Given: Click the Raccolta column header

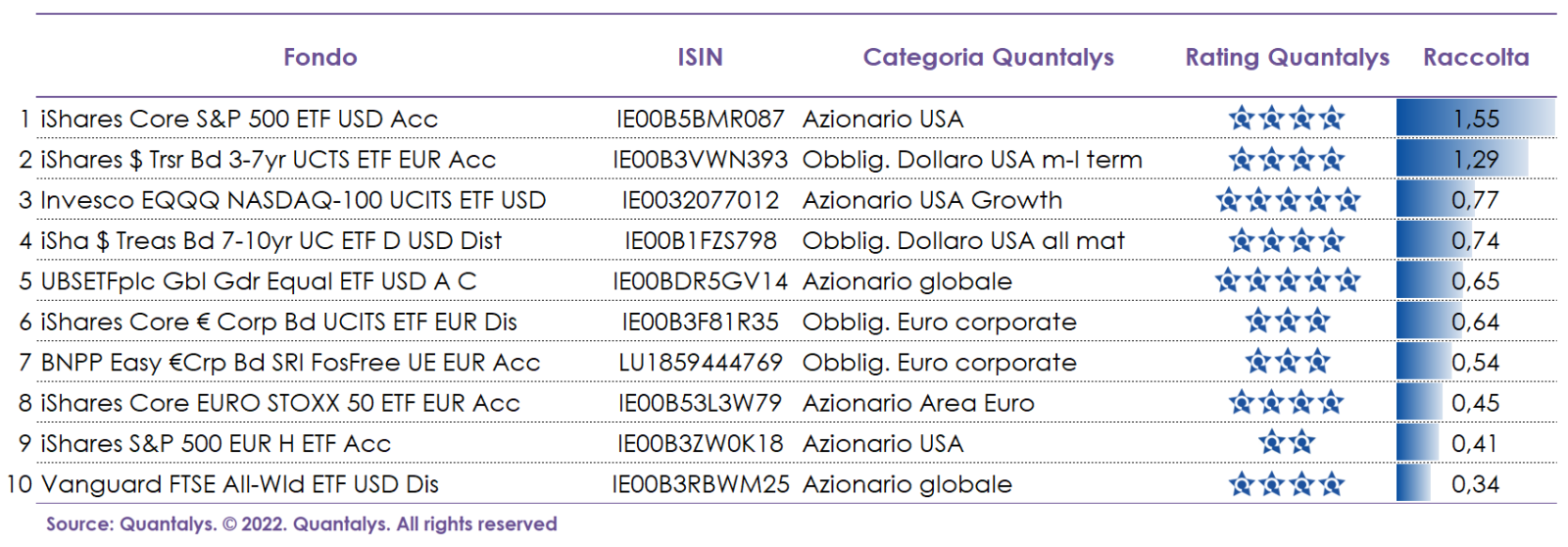Looking at the screenshot, I should point(1475,57).
